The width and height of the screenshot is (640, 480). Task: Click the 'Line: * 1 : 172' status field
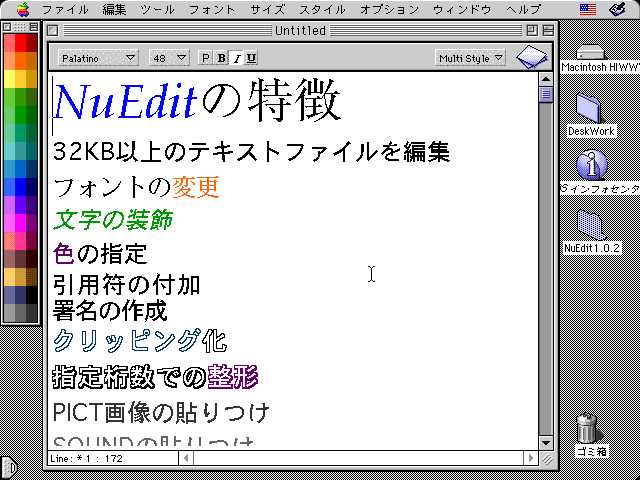[x=113, y=458]
